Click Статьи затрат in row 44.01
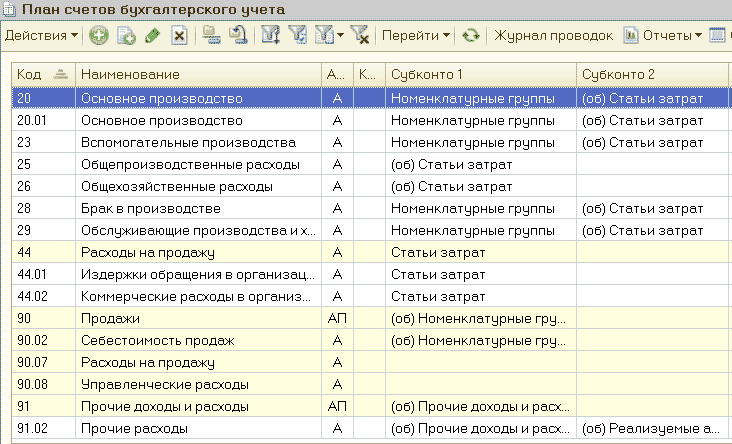732x444 pixels. tap(438, 274)
